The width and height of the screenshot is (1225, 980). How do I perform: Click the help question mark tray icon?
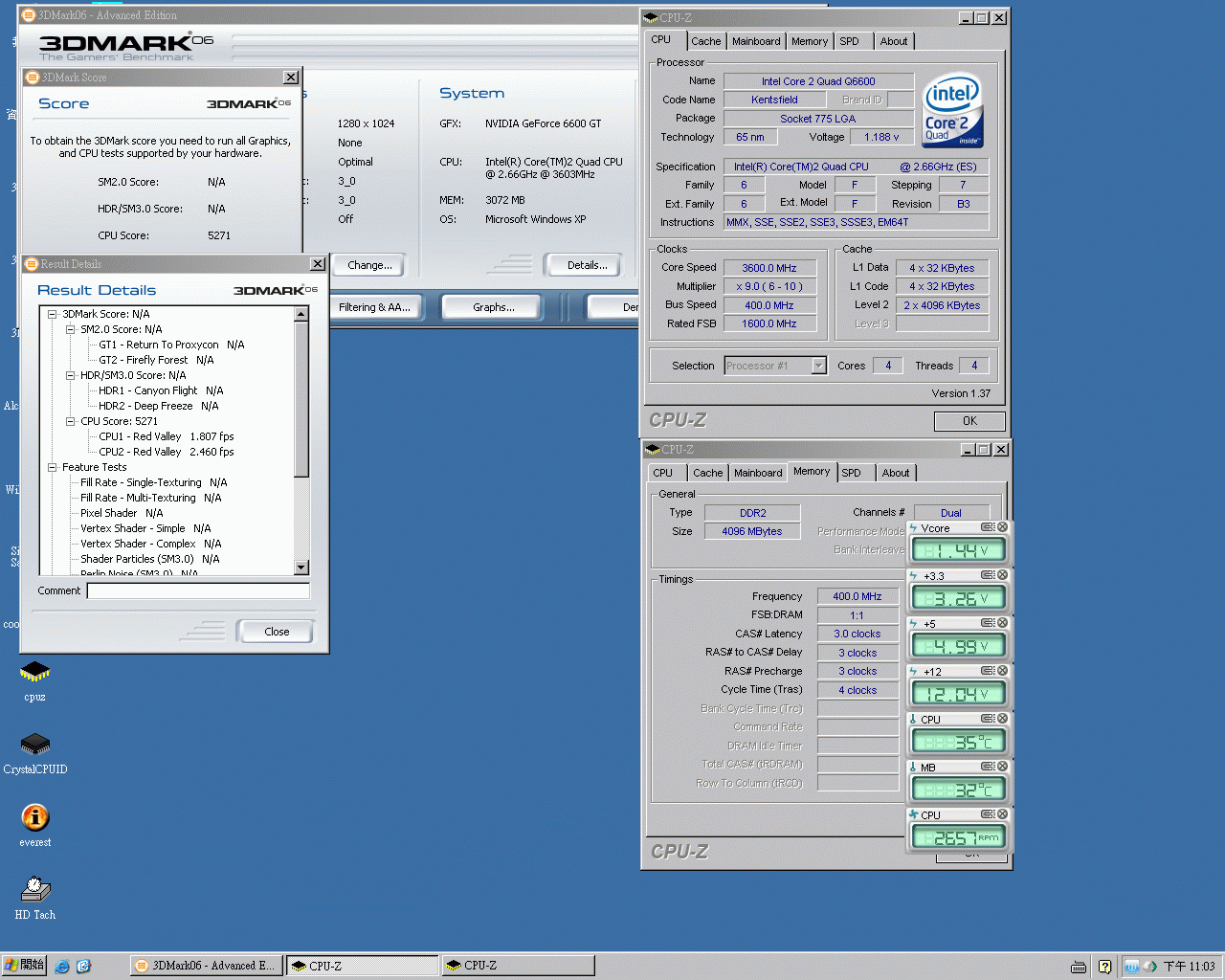coord(1104,967)
